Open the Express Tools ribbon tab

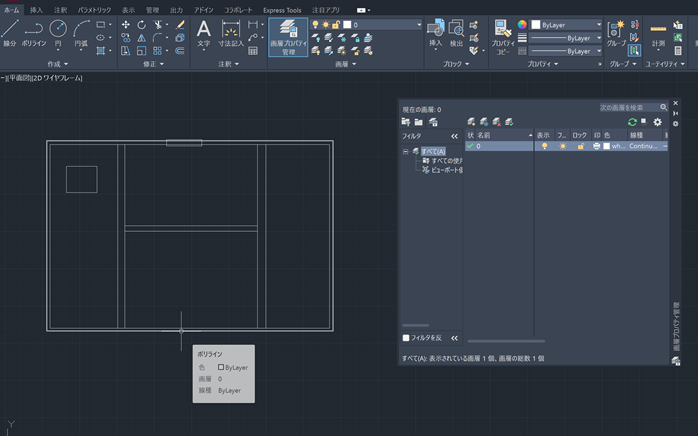[282, 9]
